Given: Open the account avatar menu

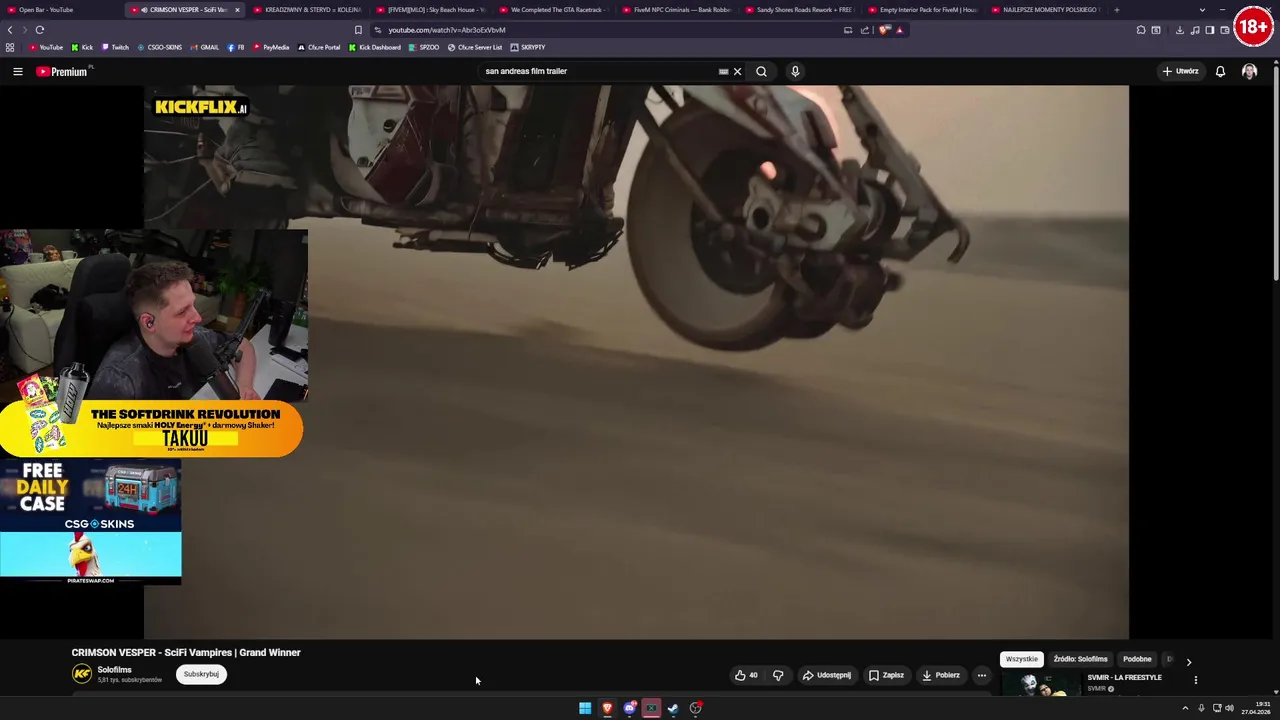Looking at the screenshot, I should pyautogui.click(x=1249, y=71).
